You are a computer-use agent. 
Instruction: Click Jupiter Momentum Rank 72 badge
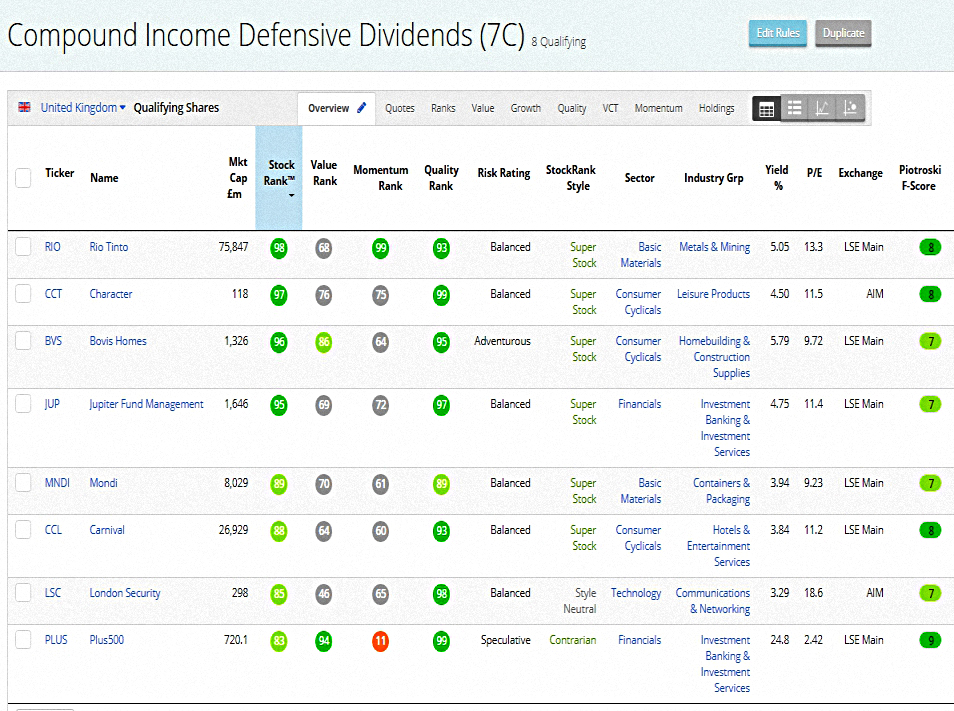click(380, 405)
